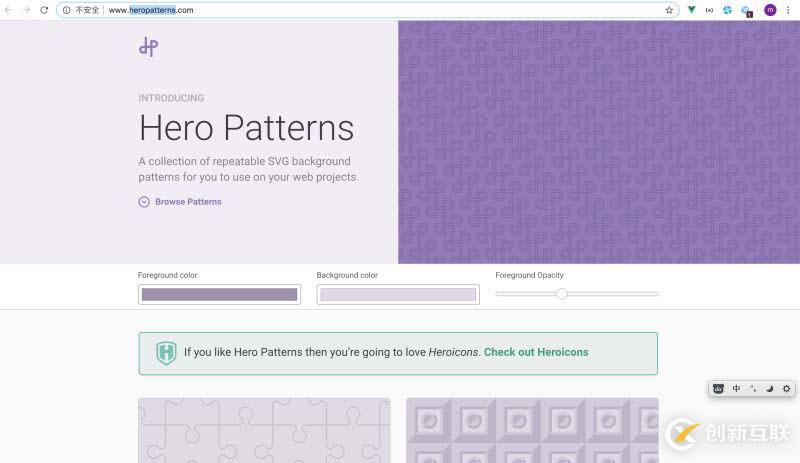800x463 pixels.
Task: Open the Chrome three-dot menu
Action: [788, 10]
